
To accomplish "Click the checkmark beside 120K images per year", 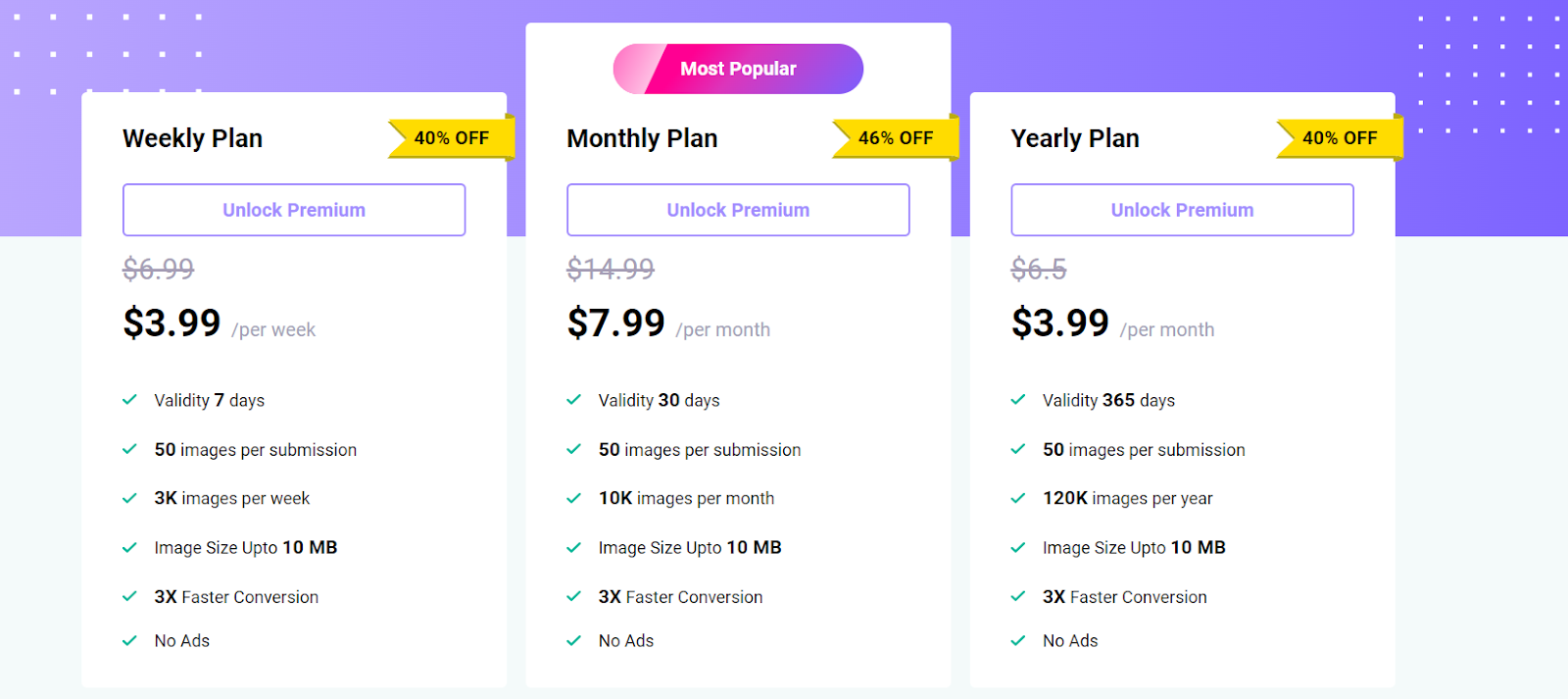I will pos(1018,498).
